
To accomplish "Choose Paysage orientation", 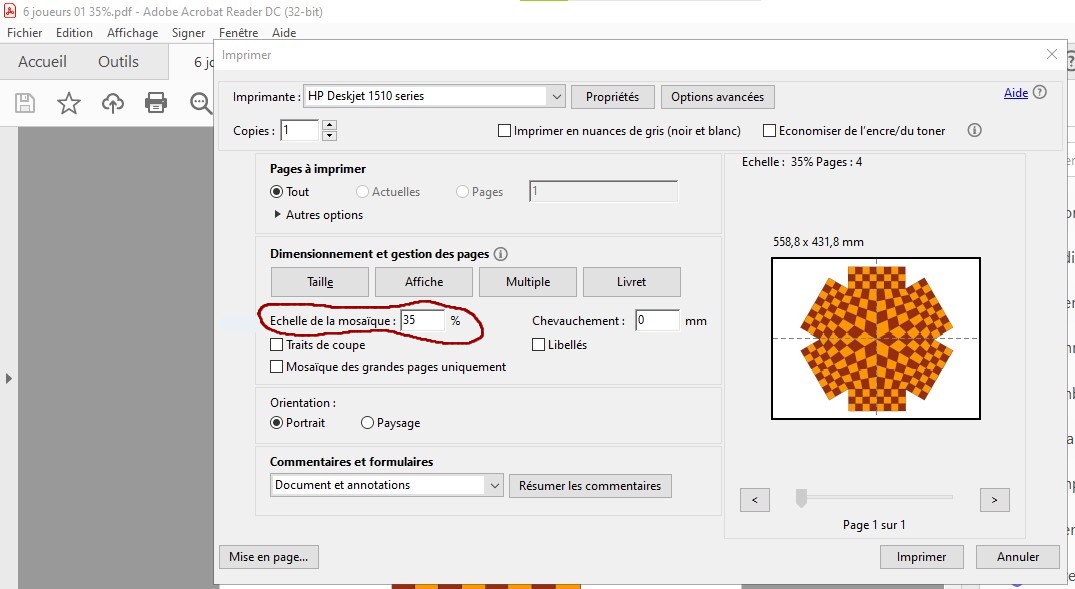I will [x=367, y=423].
